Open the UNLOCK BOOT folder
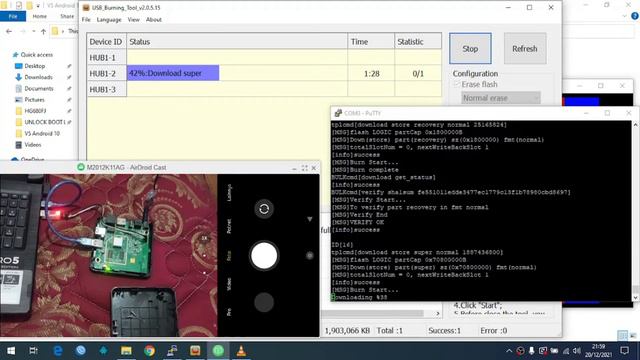The height and width of the screenshot is (360, 640). [x=44, y=122]
